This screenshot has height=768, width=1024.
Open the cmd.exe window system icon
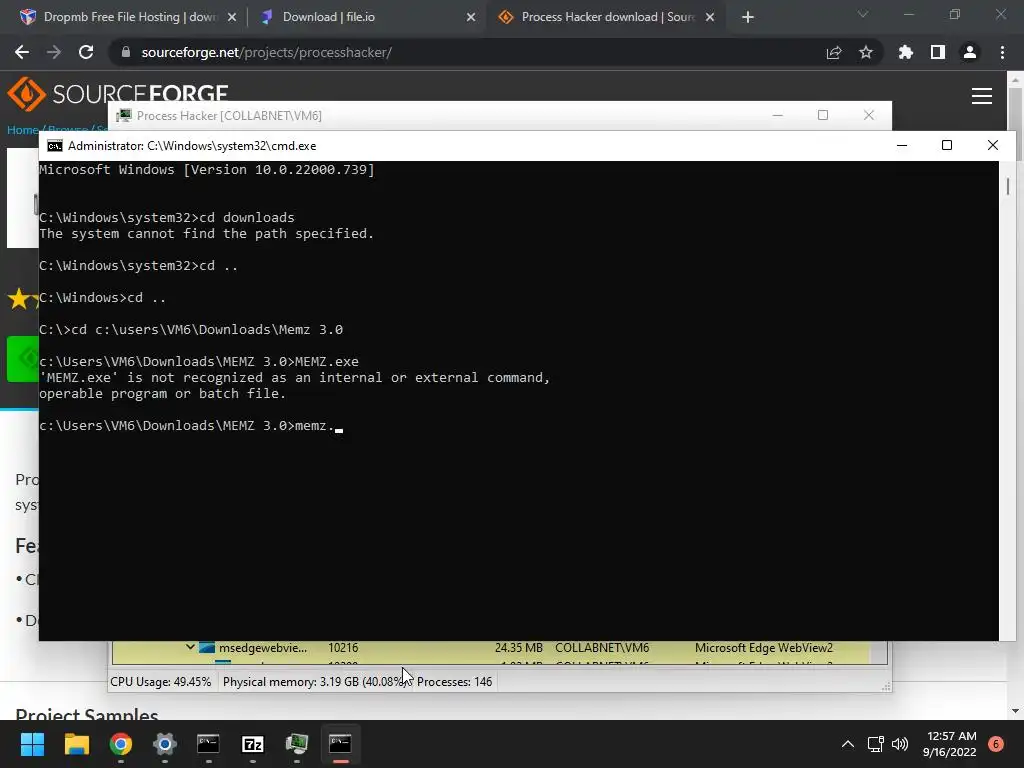click(x=55, y=146)
